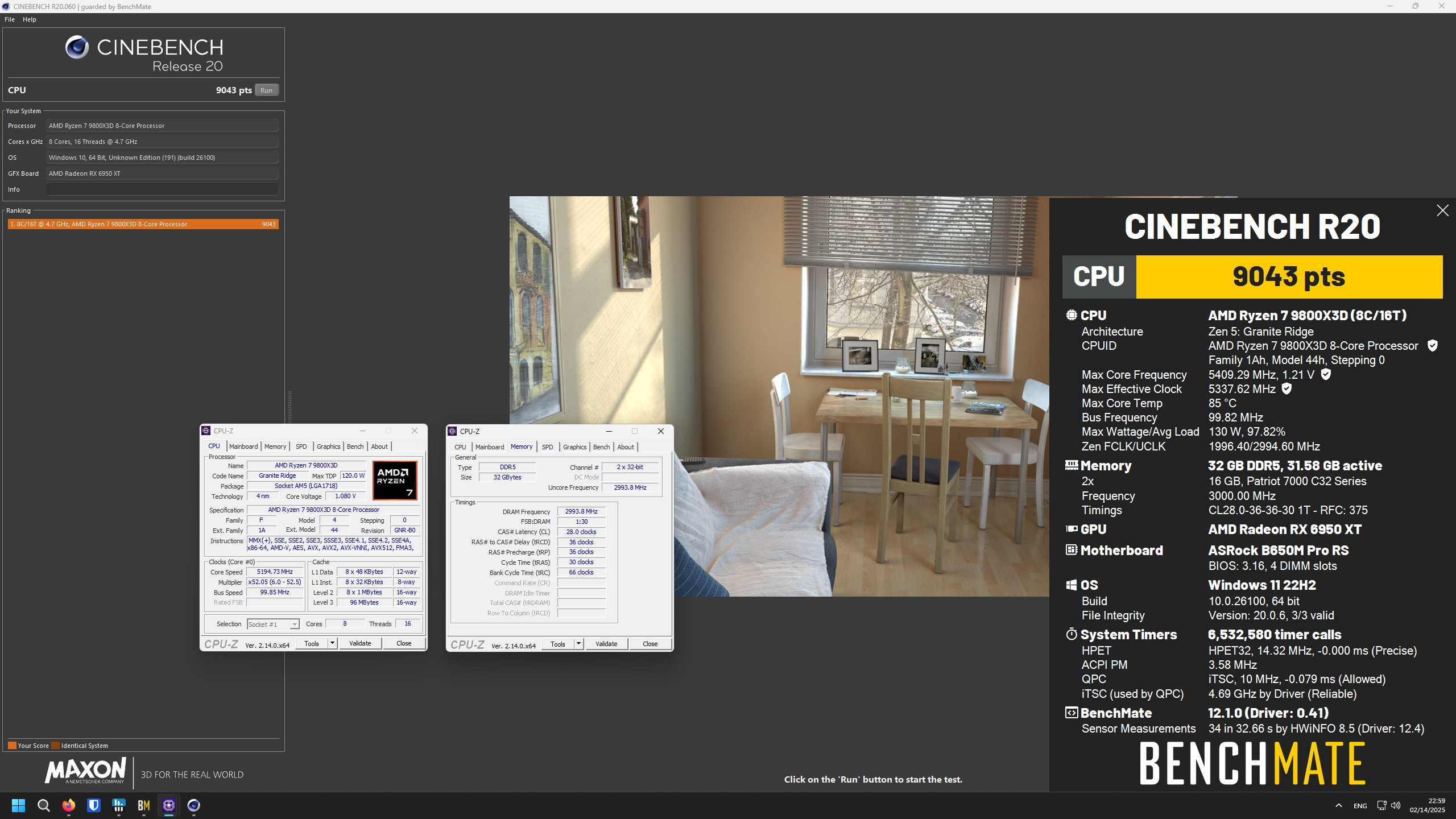This screenshot has width=1456, height=819.
Task: Switch to CPU tab in right CPU-Z window
Action: pos(461,447)
